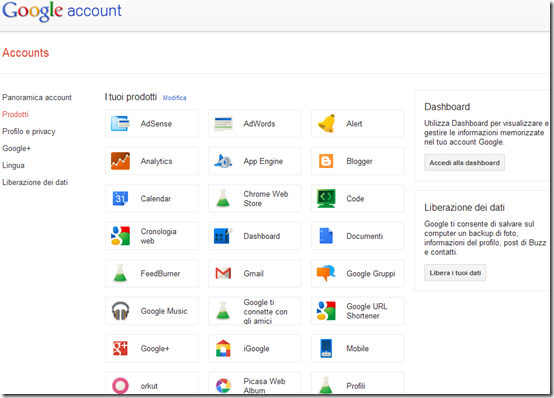Screen dimensions: 554x398
Task: Open the AdWords icon
Action: pos(223,123)
